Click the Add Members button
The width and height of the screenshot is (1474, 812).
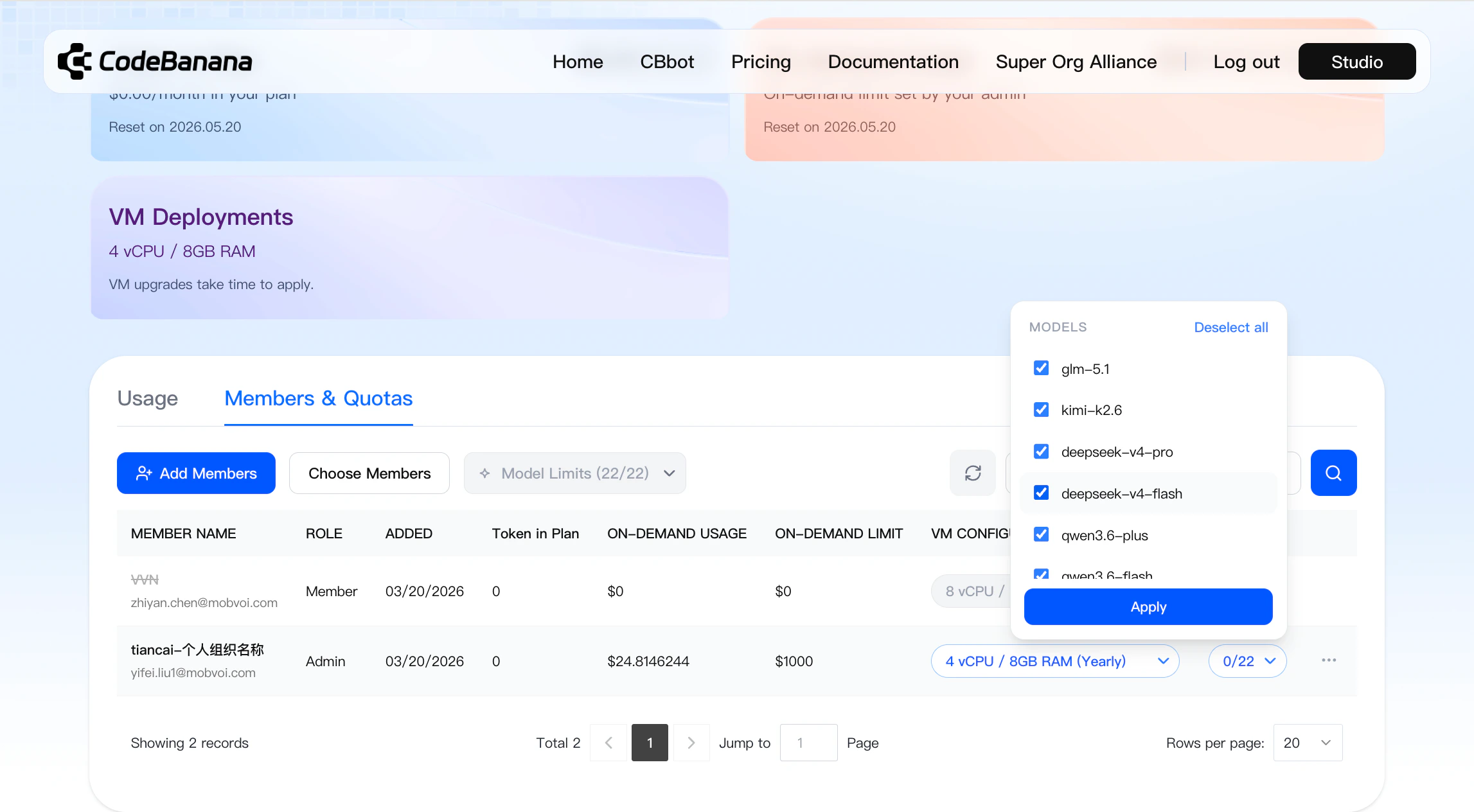click(x=196, y=473)
